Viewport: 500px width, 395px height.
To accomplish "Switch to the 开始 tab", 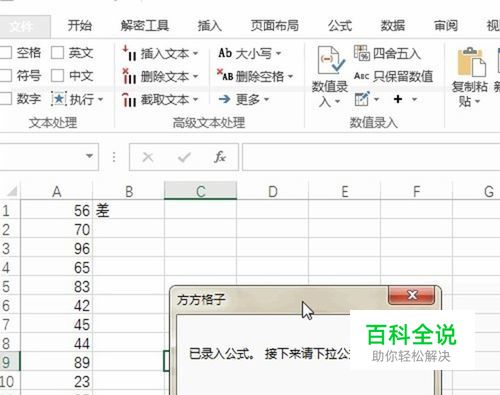I will (80, 26).
